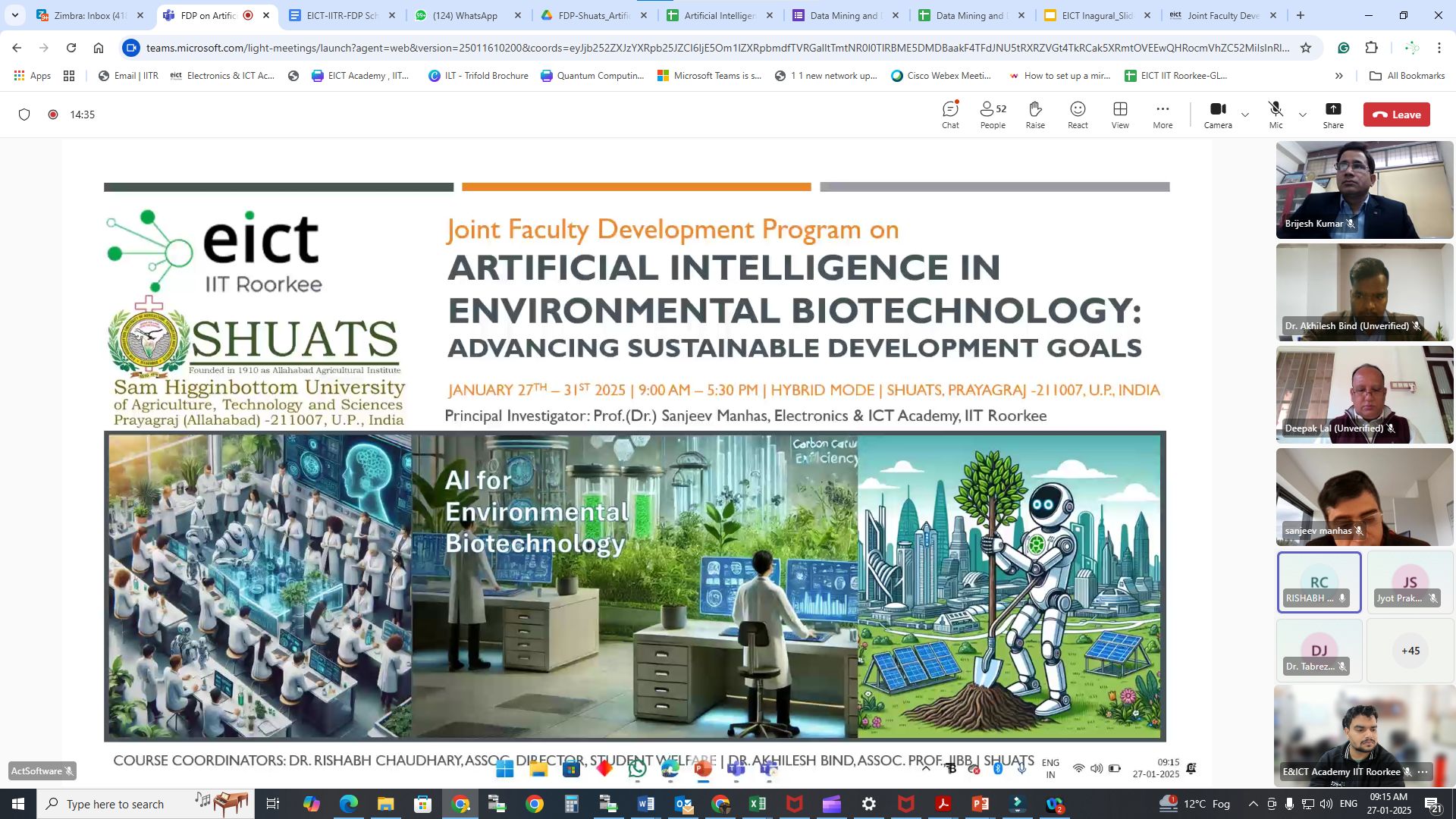
Task: Raise your hand in meeting
Action: 1035,115
